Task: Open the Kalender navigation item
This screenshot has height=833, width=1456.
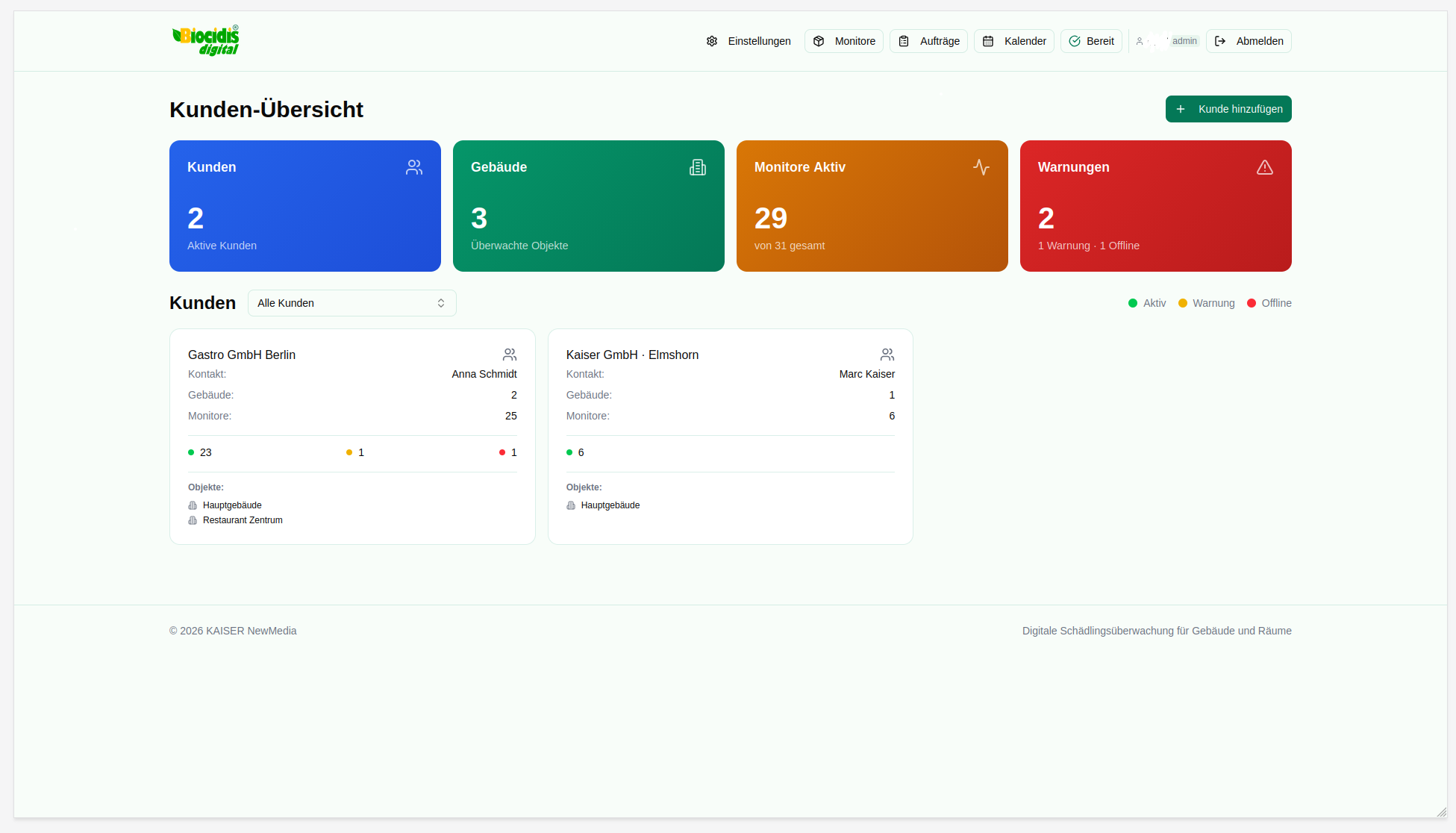Action: 1014,41
